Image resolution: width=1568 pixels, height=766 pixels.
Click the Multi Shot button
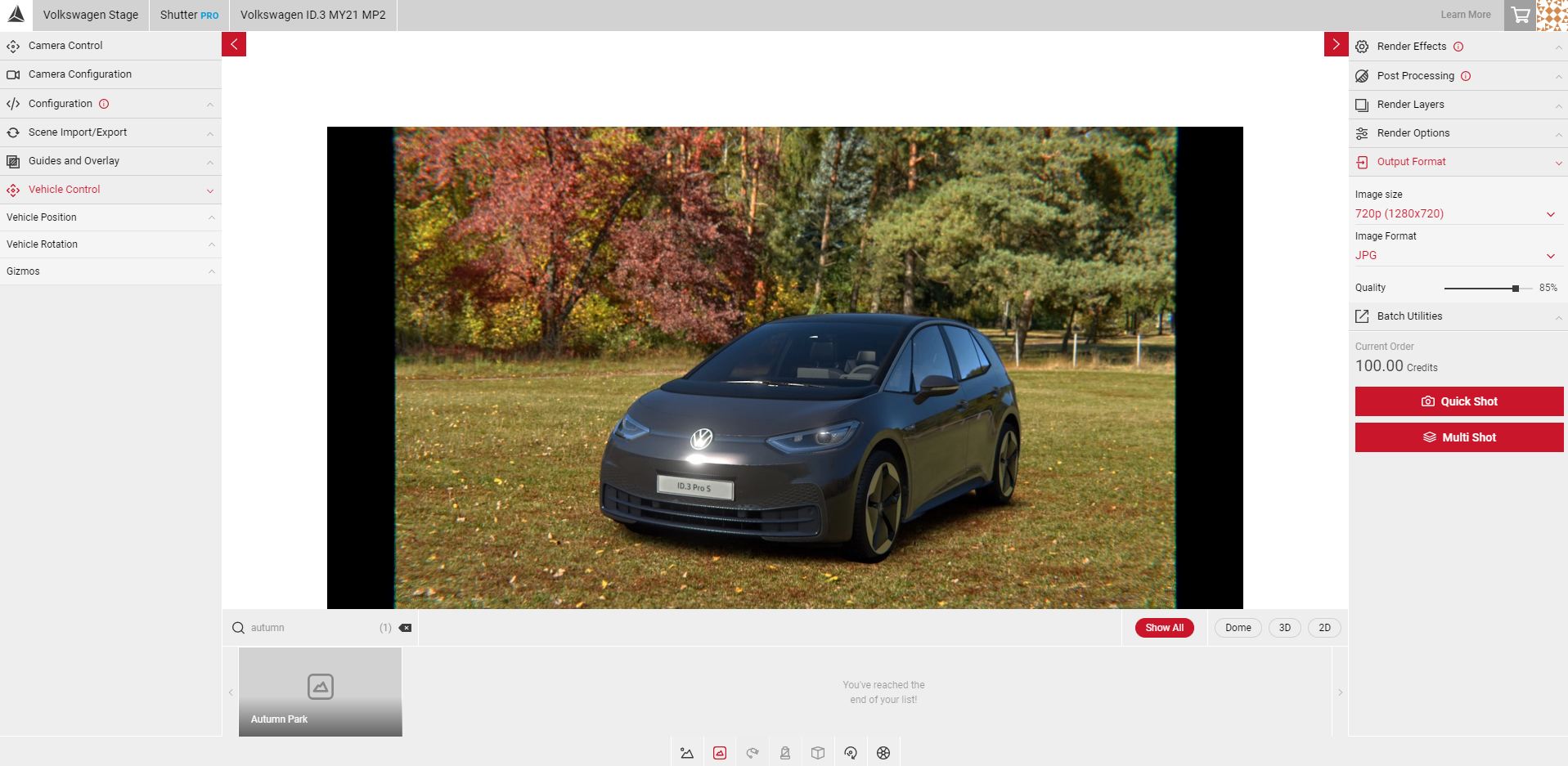coord(1459,437)
